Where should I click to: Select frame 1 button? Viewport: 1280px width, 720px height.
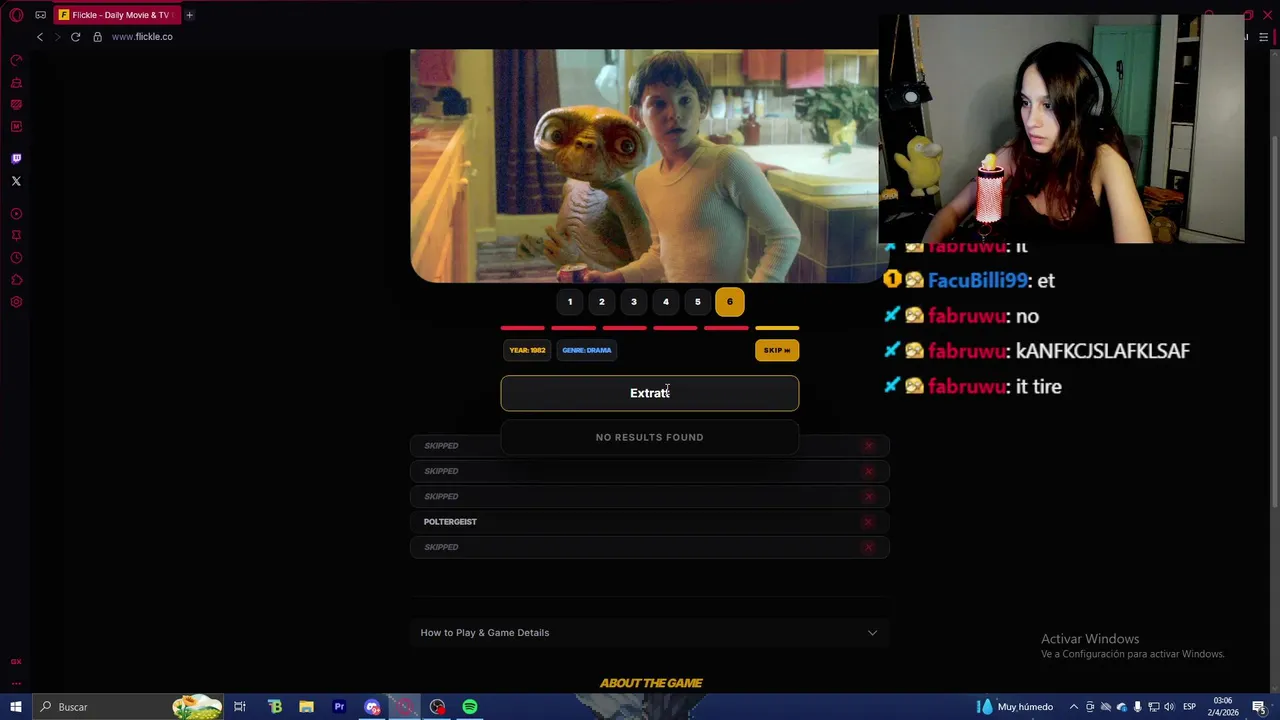tap(570, 302)
